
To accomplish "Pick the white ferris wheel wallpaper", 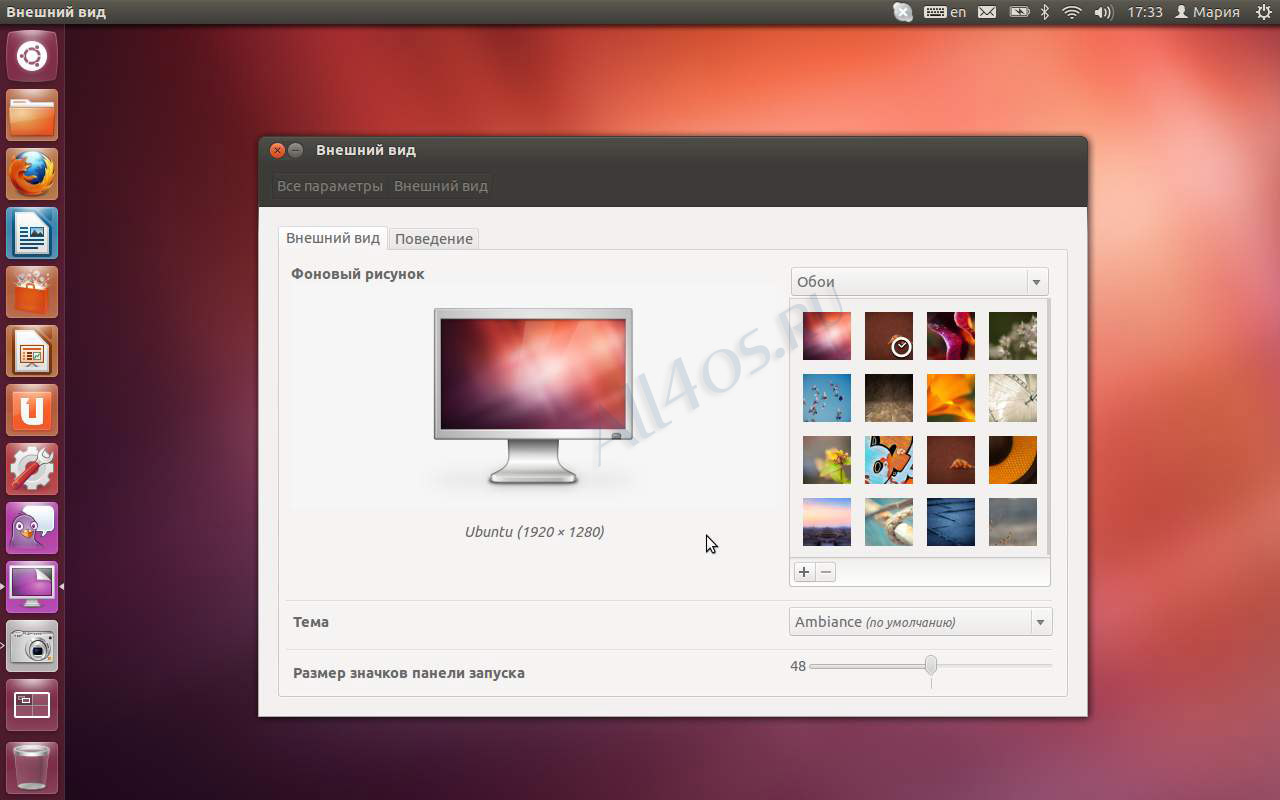I will 1013,398.
